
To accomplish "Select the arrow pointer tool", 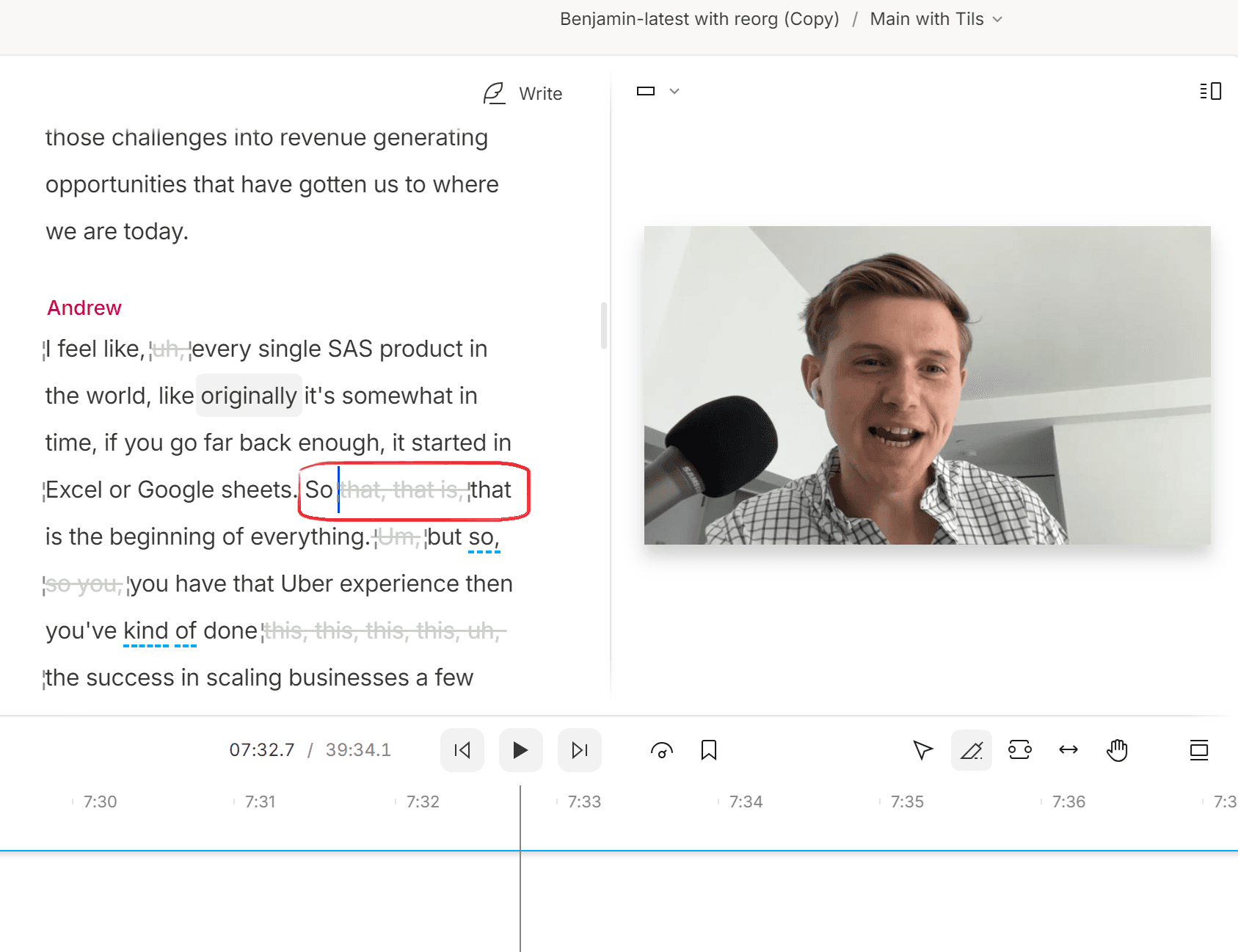I will (922, 749).
